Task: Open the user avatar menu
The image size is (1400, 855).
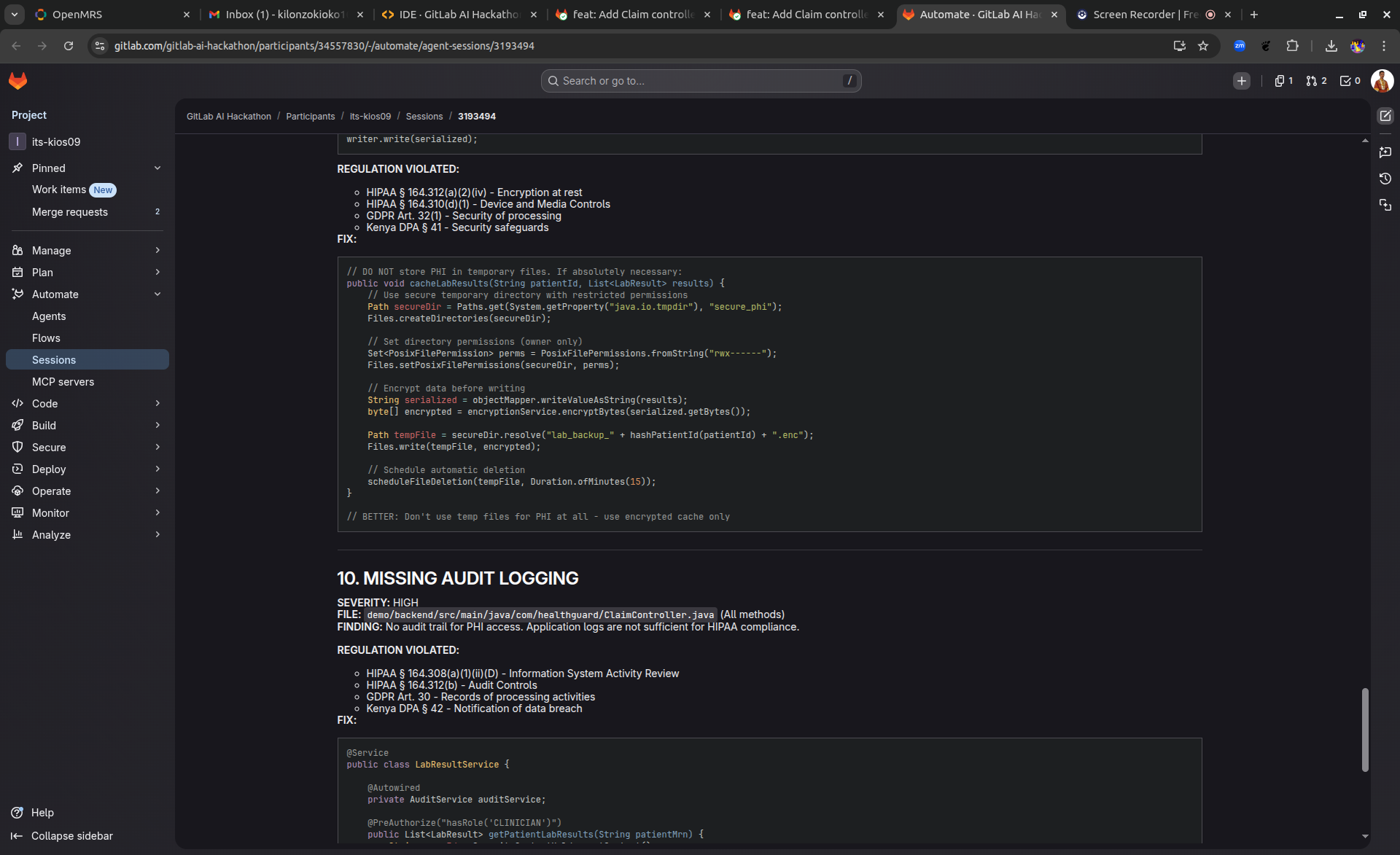Action: pyautogui.click(x=1382, y=81)
